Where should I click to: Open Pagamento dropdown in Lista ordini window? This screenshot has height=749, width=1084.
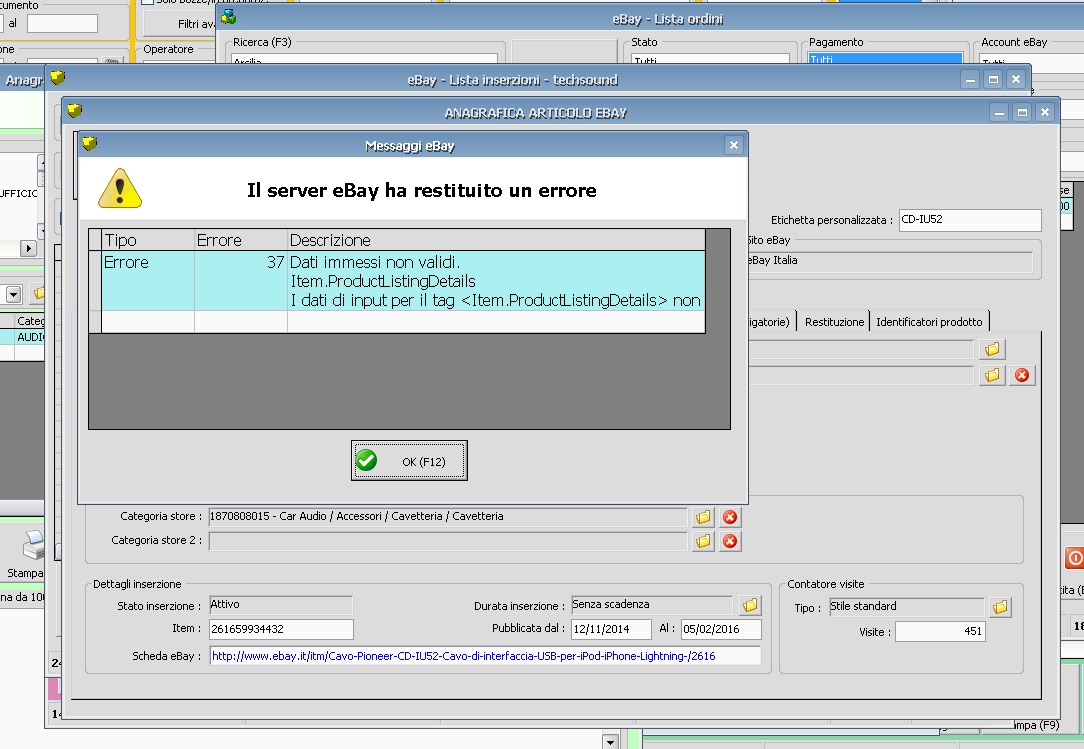886,59
